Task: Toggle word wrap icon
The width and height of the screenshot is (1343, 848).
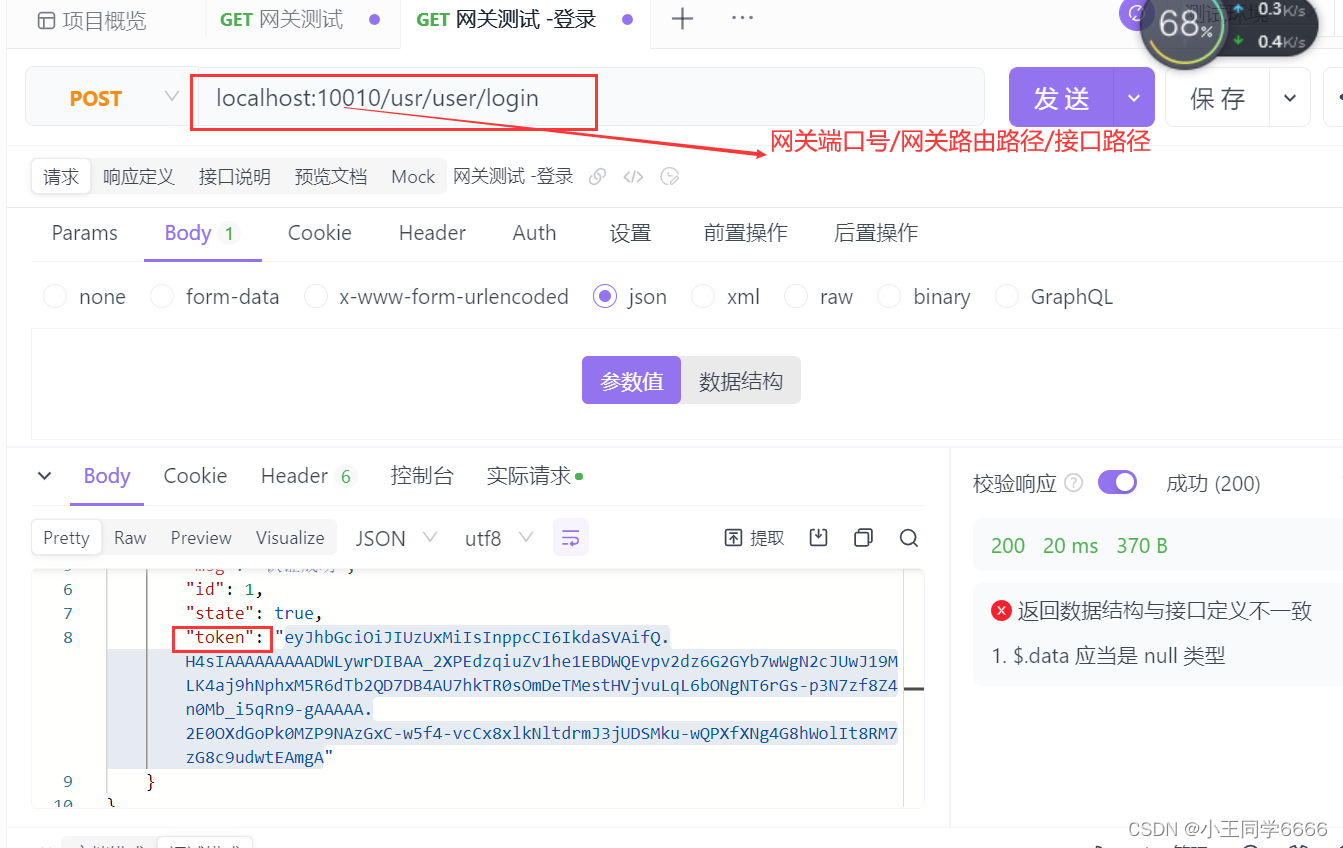Action: 571,537
